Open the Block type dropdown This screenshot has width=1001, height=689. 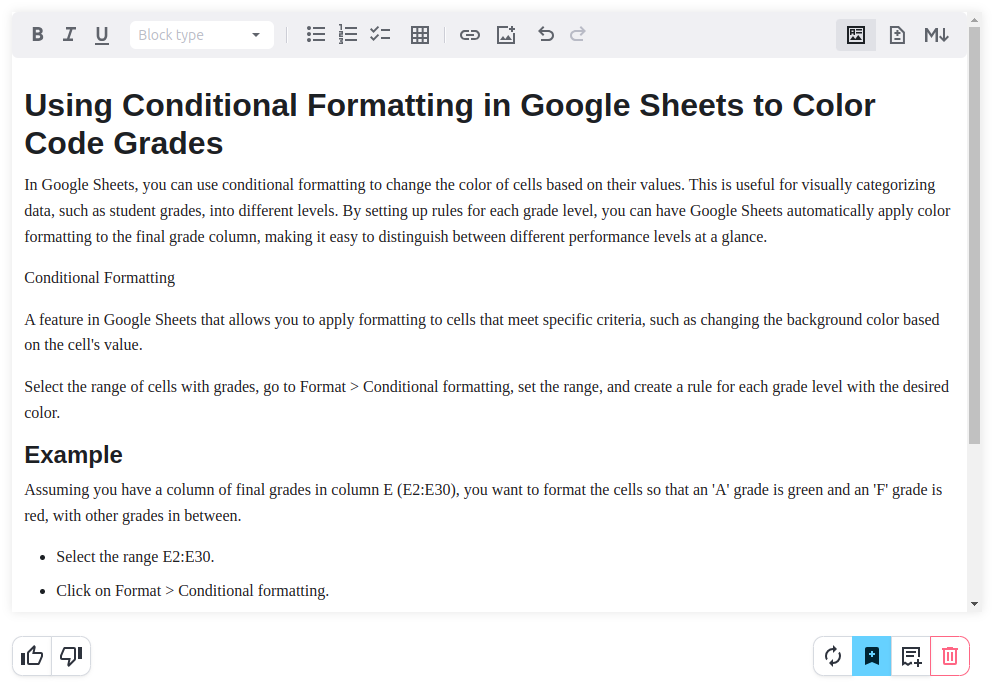(202, 34)
